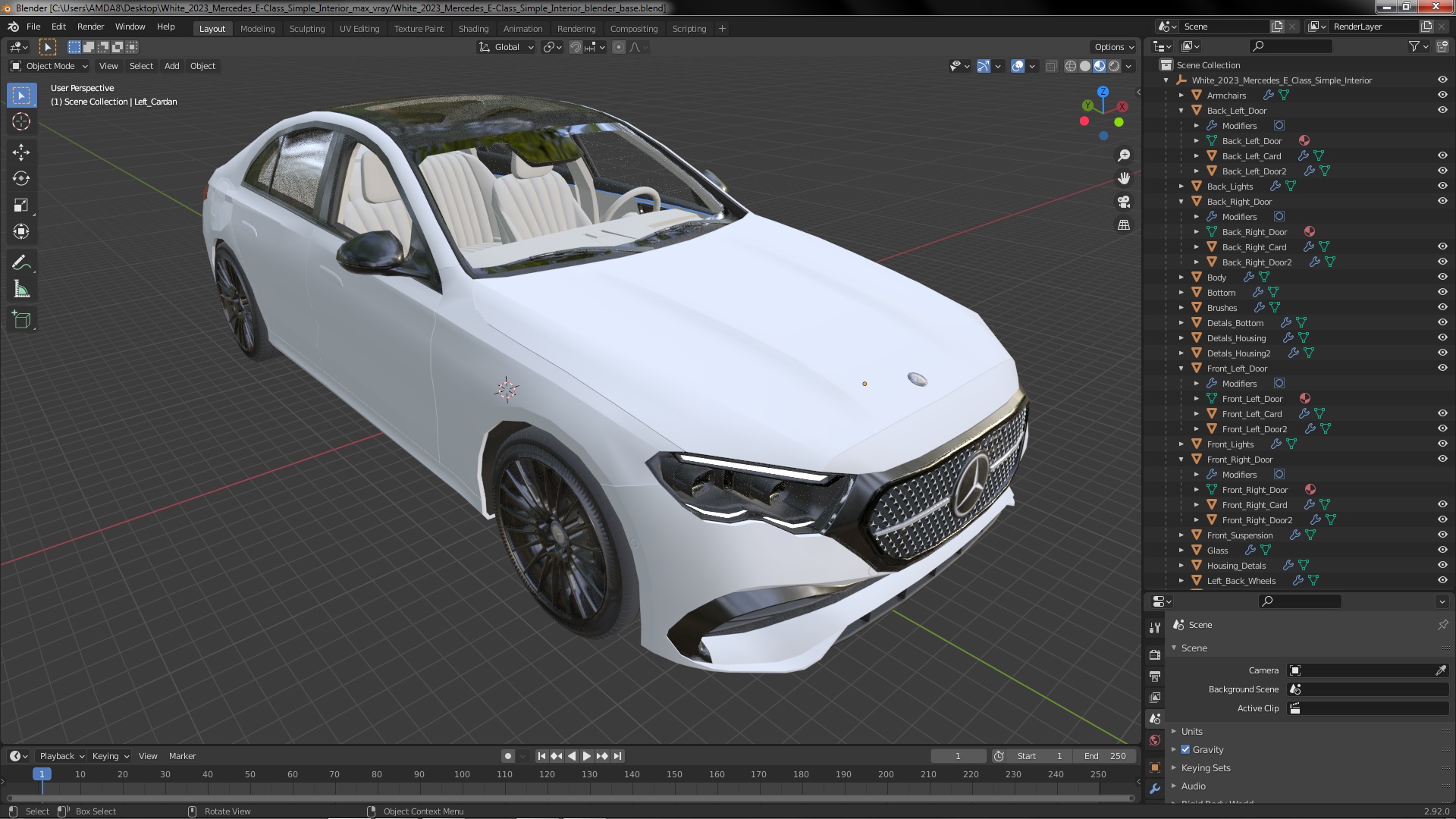Hide the Armchairs object in outliner

(1442, 96)
